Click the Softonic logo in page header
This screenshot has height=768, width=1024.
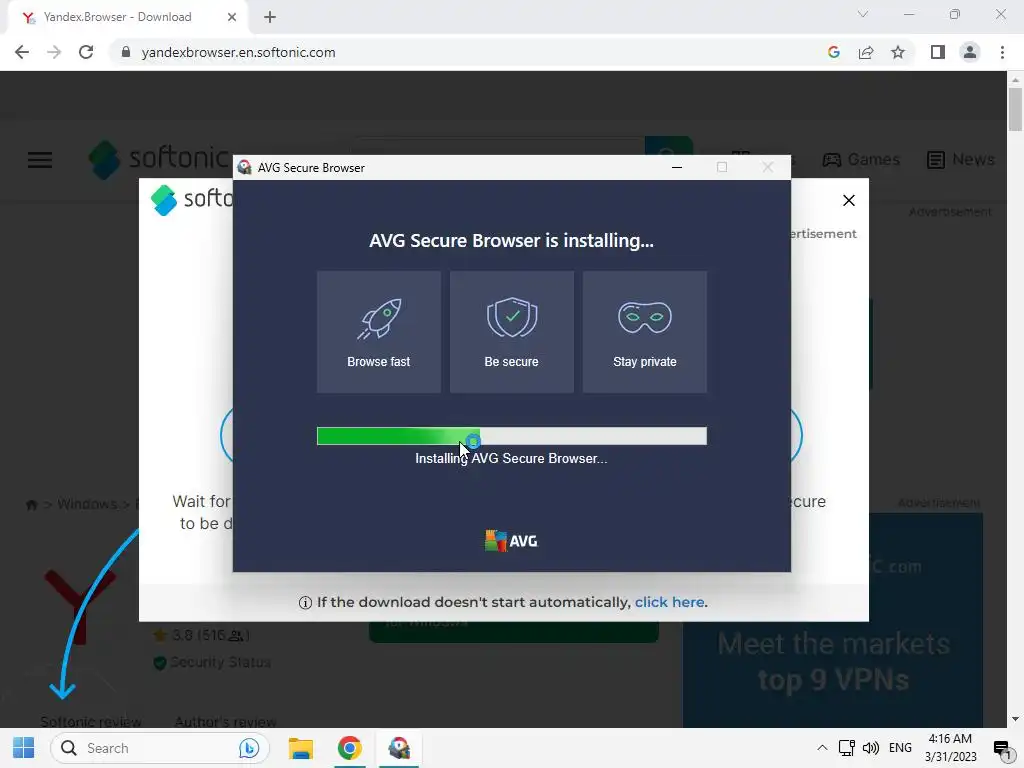159,159
